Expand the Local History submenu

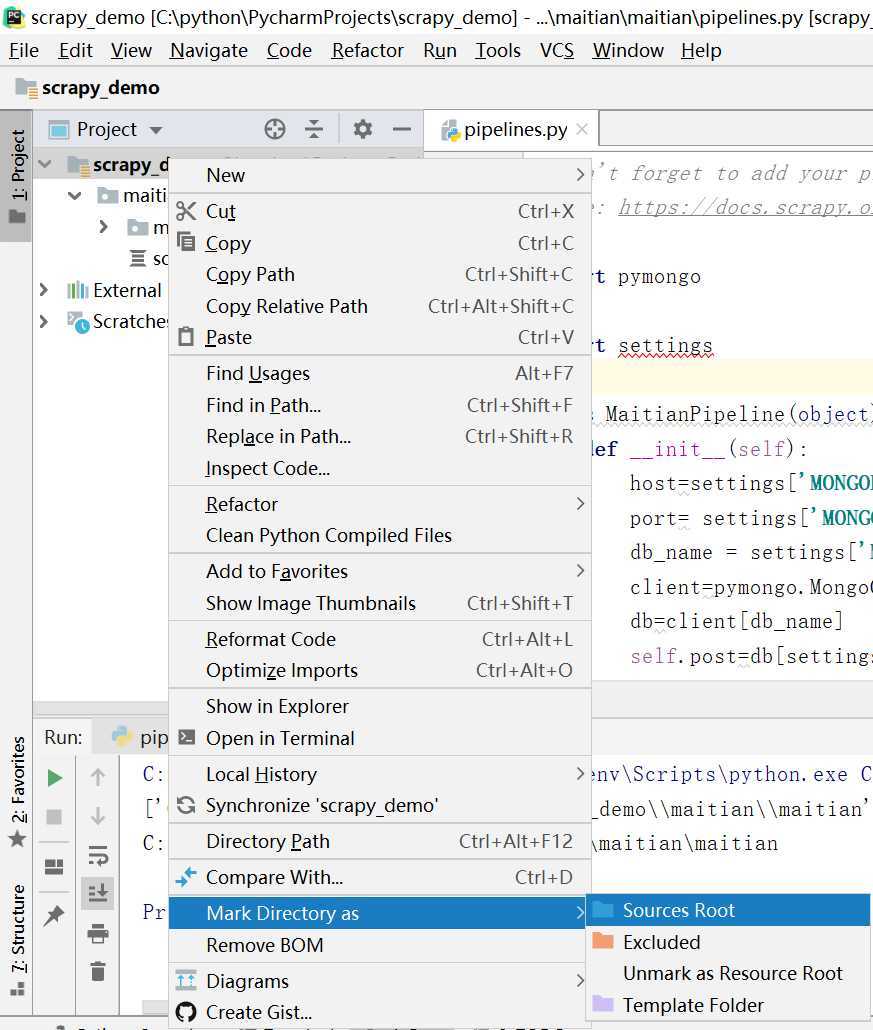(x=380, y=774)
